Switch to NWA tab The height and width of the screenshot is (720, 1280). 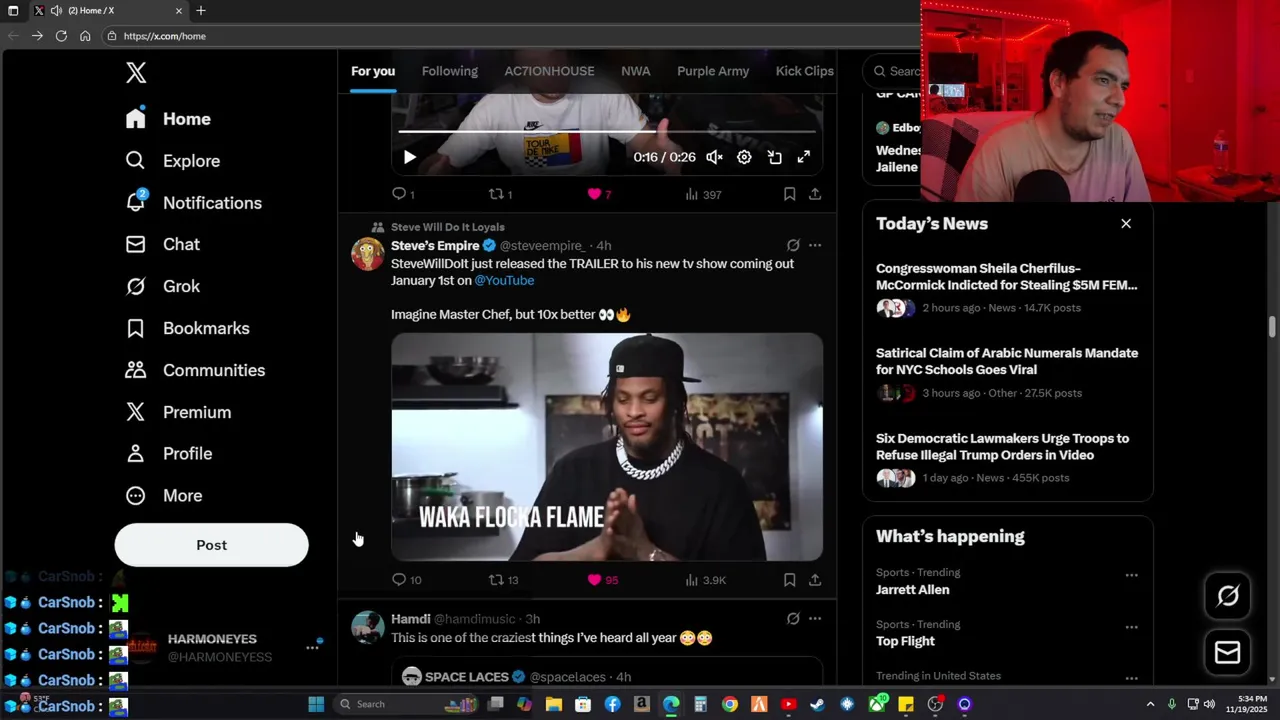coord(635,71)
